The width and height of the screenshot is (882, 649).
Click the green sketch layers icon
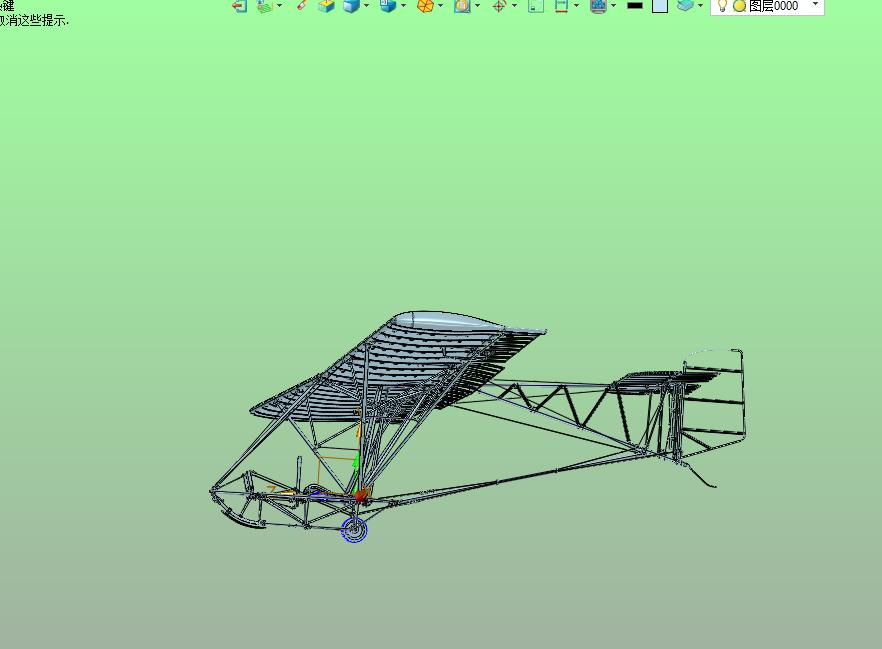265,6
